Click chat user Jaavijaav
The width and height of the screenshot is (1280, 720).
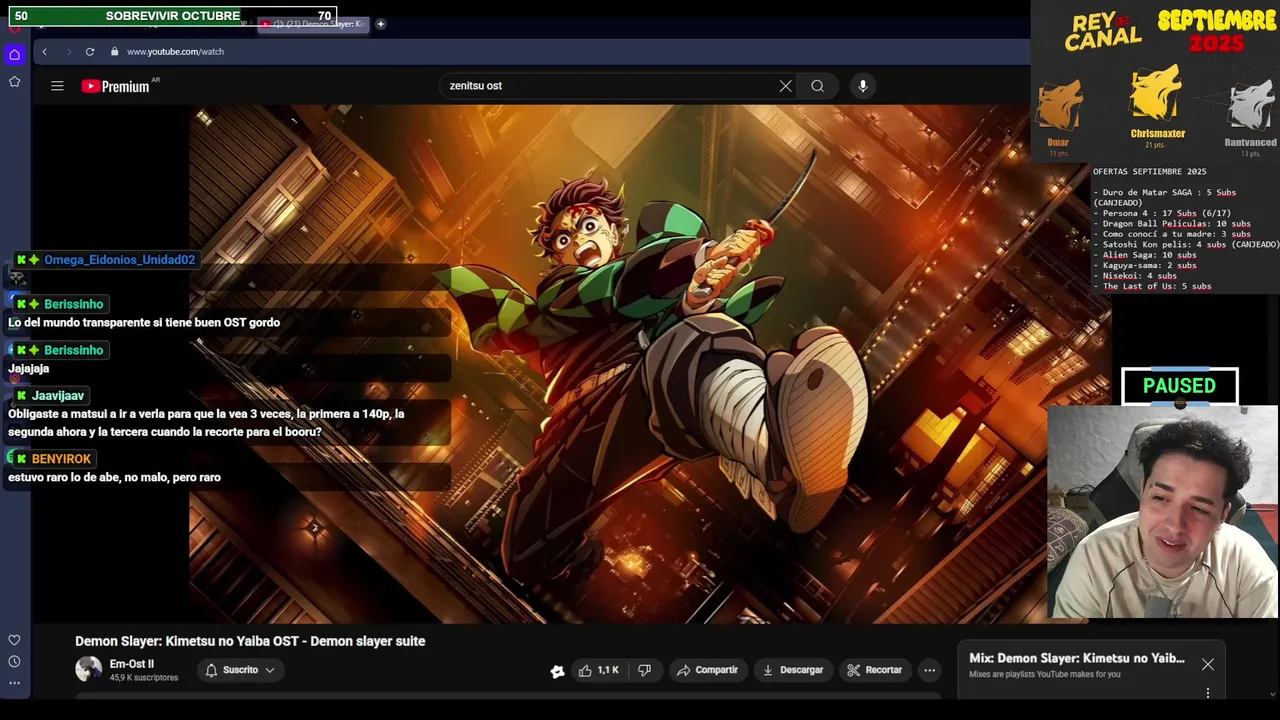[x=58, y=396]
